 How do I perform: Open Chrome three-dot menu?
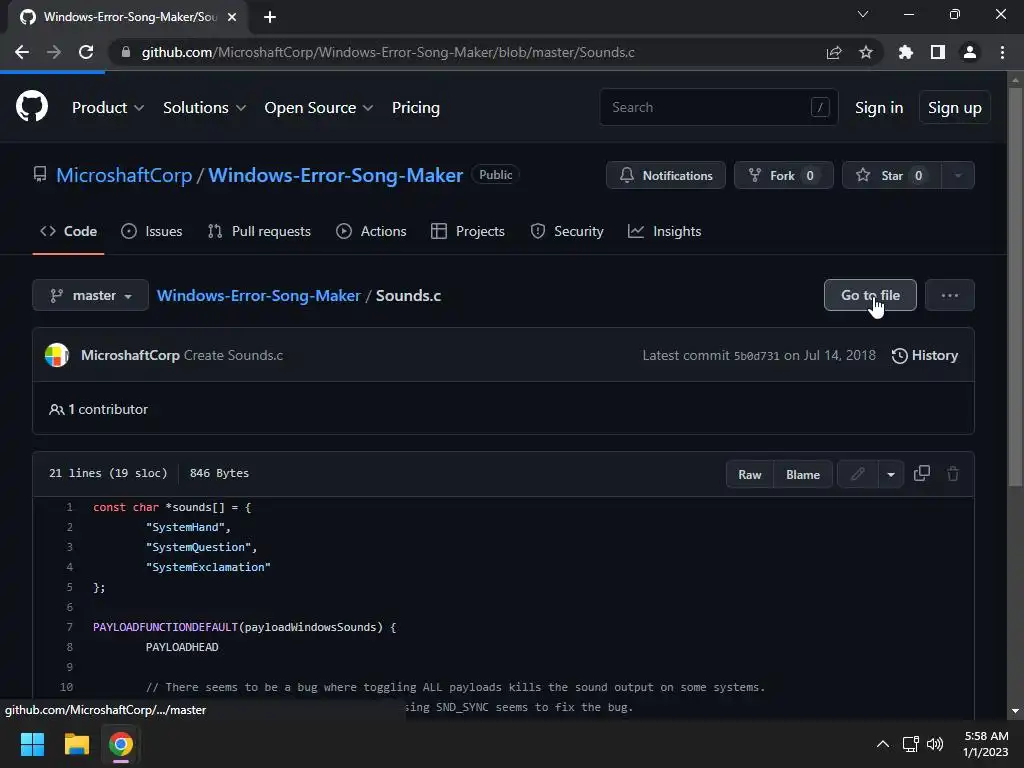(1002, 52)
